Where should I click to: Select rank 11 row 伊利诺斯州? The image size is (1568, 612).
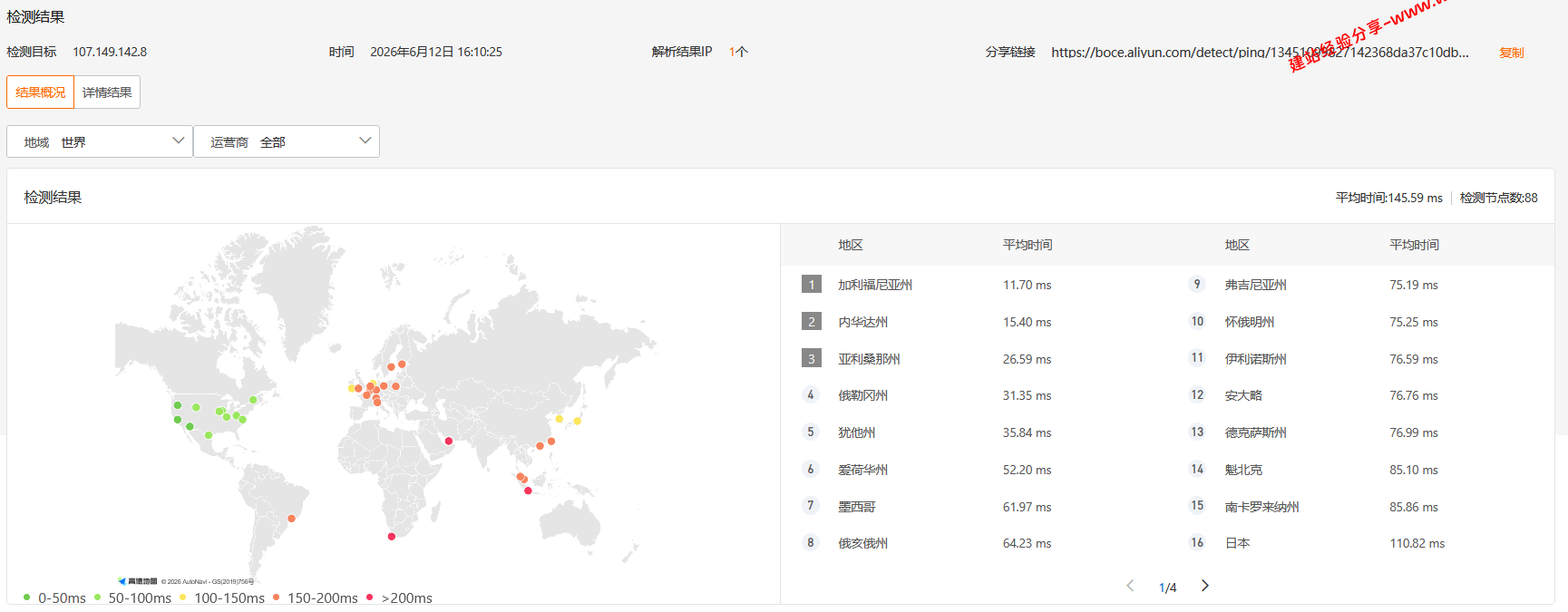(1360, 359)
